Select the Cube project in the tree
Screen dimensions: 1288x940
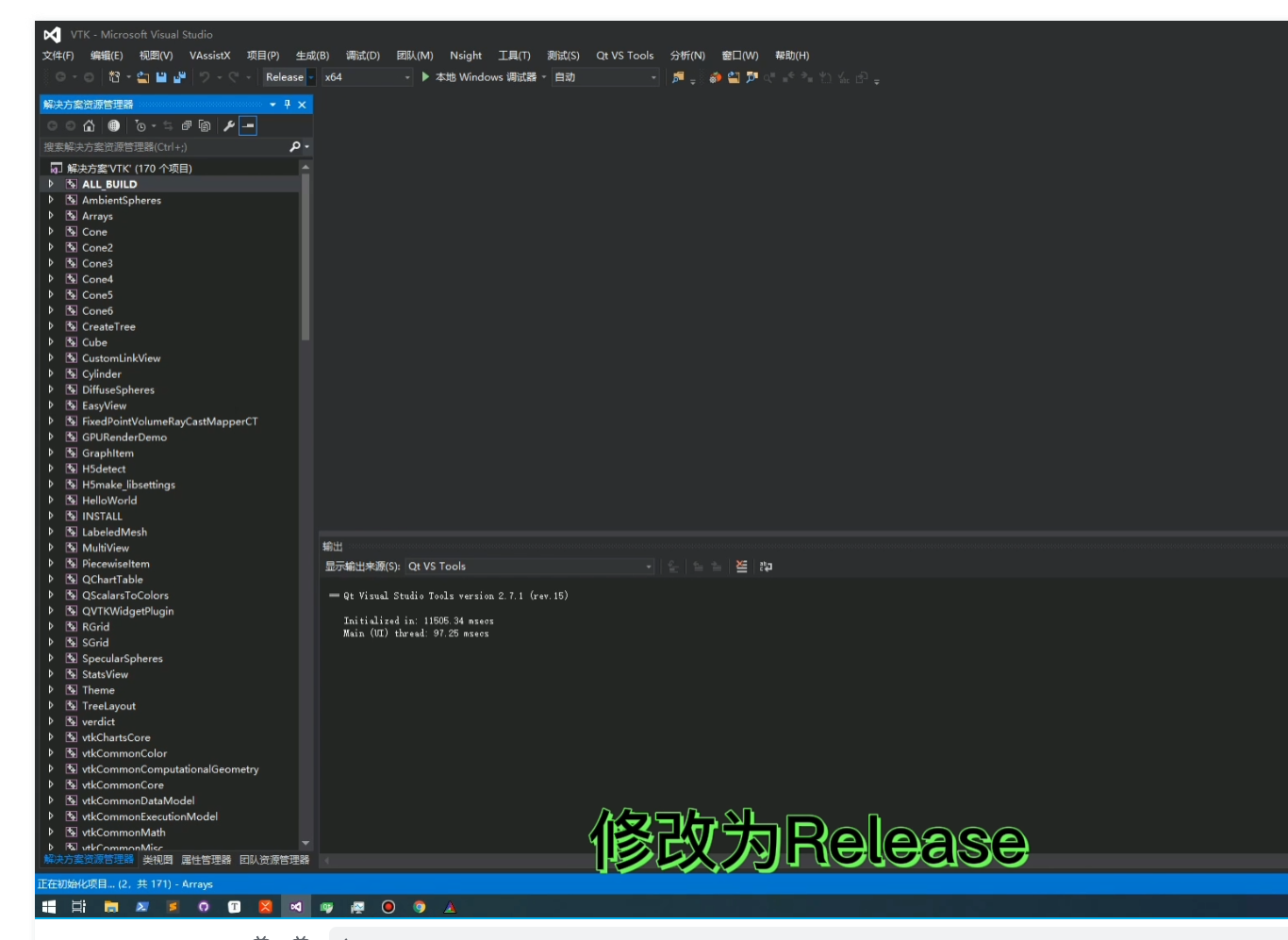(94, 342)
